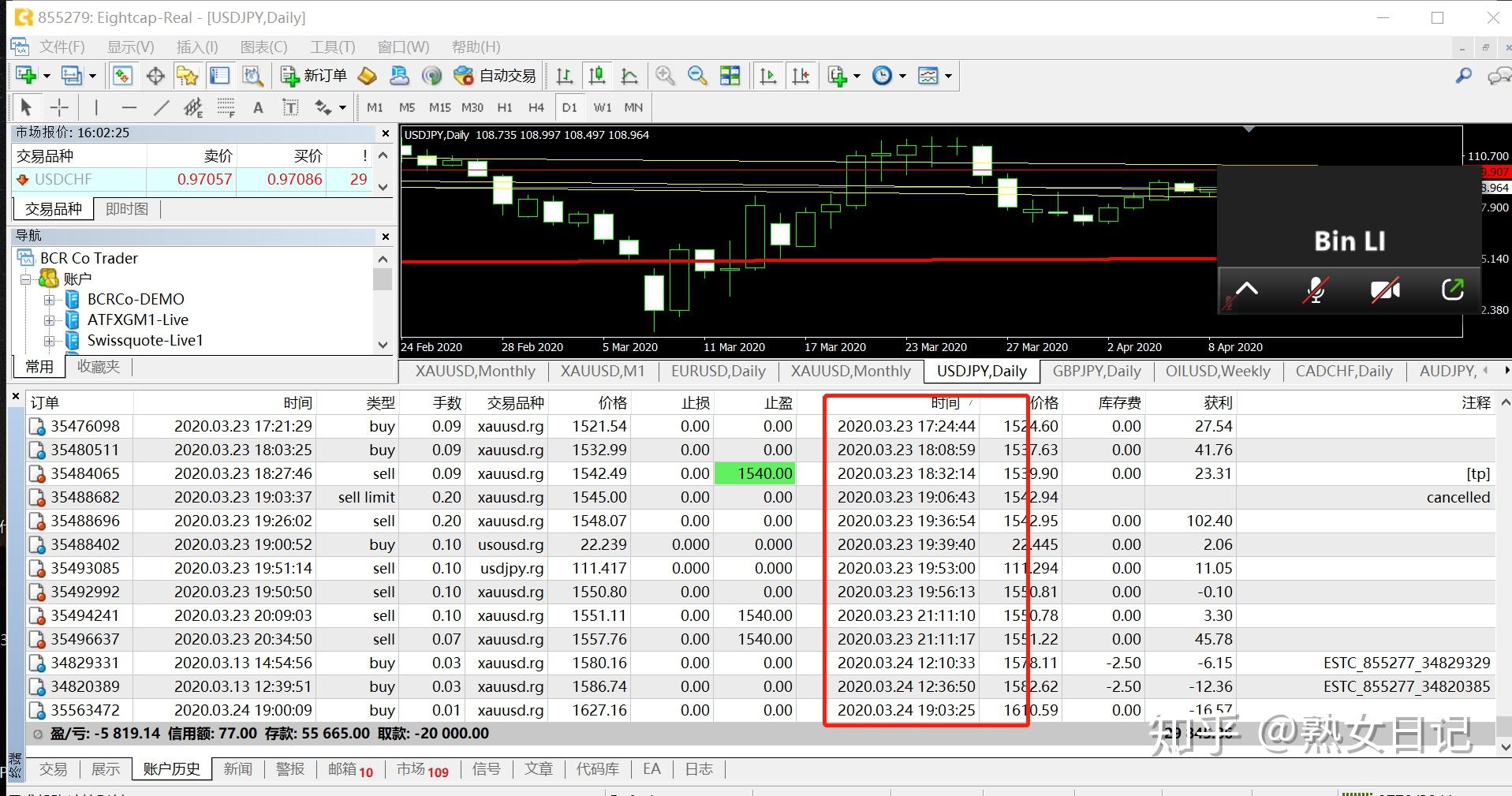
Task: Click the tile windows icon
Action: (x=730, y=76)
